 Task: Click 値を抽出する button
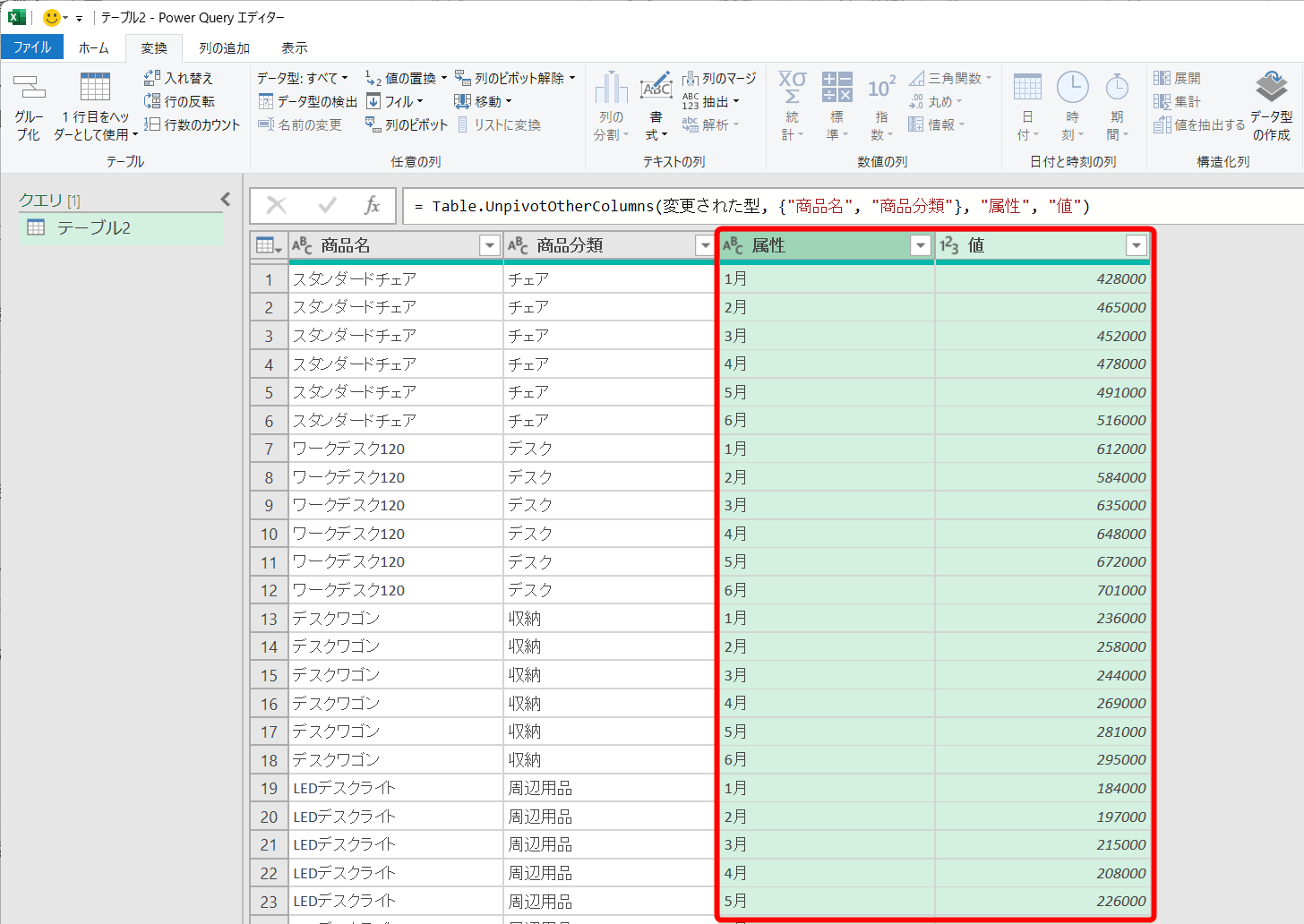pyautogui.click(x=1199, y=124)
